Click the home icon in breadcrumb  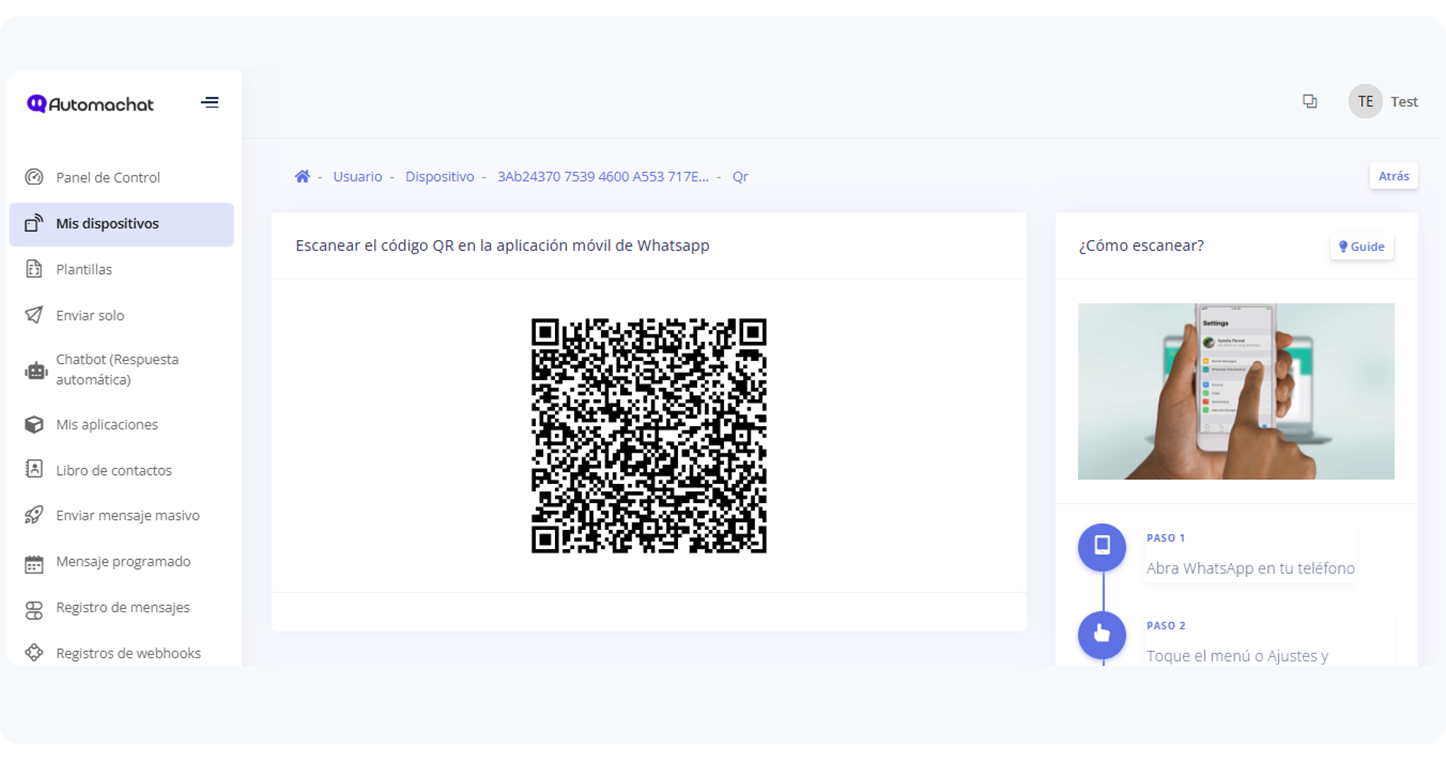pos(302,176)
